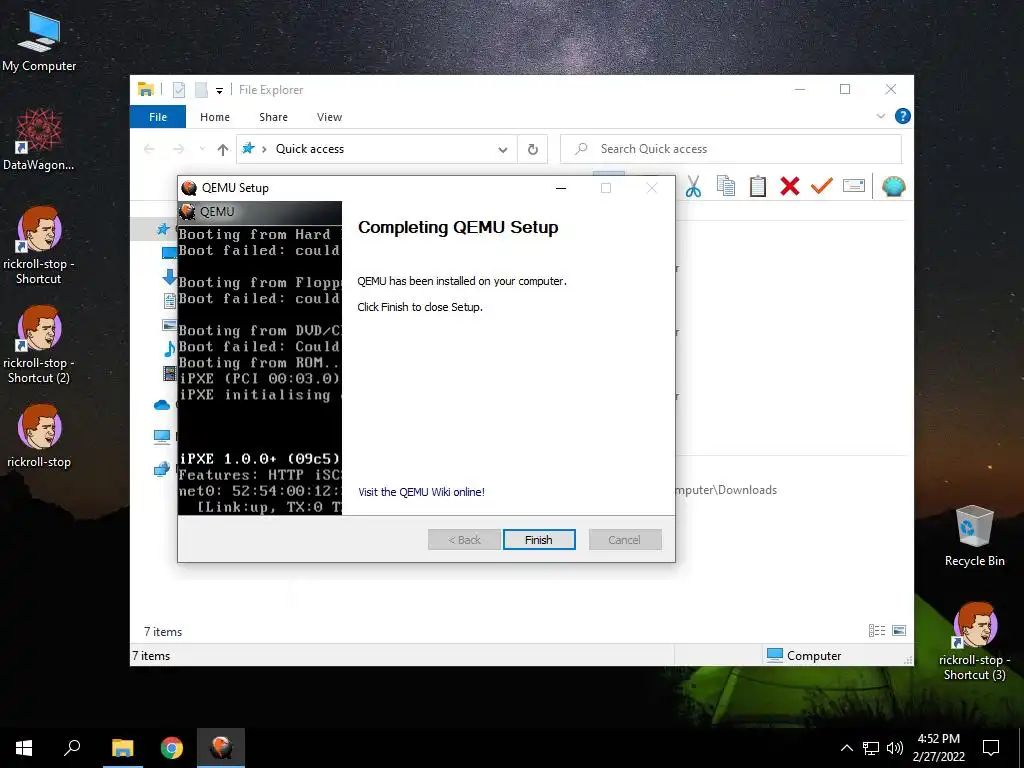This screenshot has height=768, width=1024.
Task: Click the envelope-shaped toolbar icon
Action: pyautogui.click(x=854, y=186)
